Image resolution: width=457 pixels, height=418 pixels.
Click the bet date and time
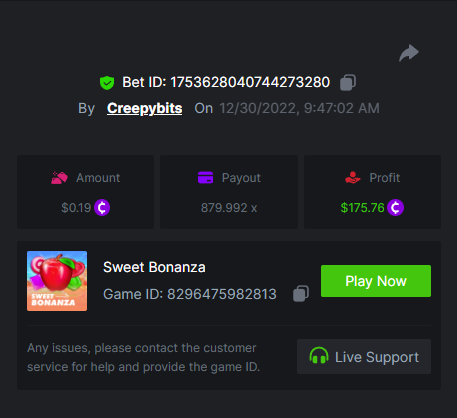pos(299,108)
